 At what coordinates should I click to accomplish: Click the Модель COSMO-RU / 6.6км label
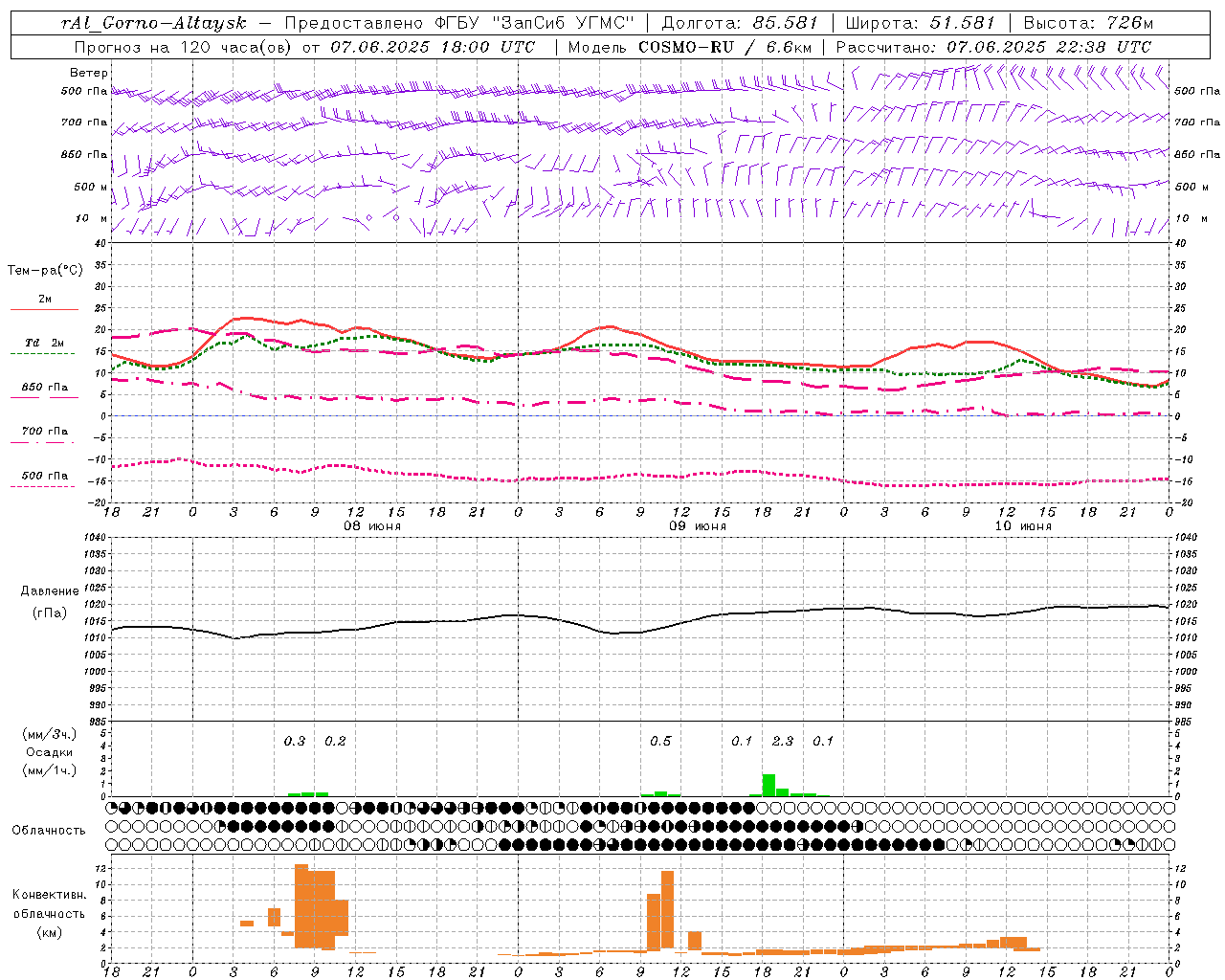690,47
